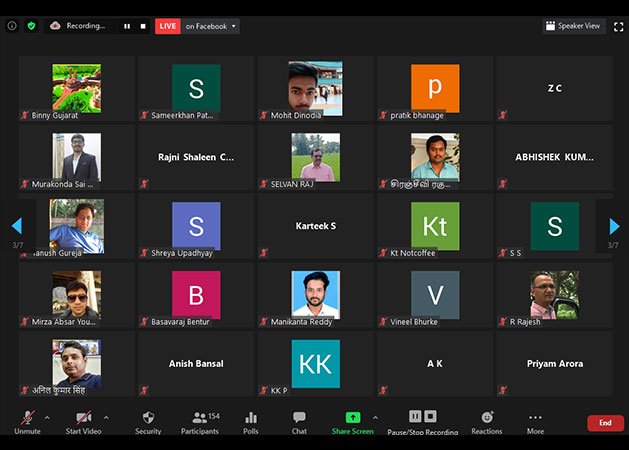Unmute the microphone
Image resolution: width=629 pixels, height=450 pixels.
point(27,421)
